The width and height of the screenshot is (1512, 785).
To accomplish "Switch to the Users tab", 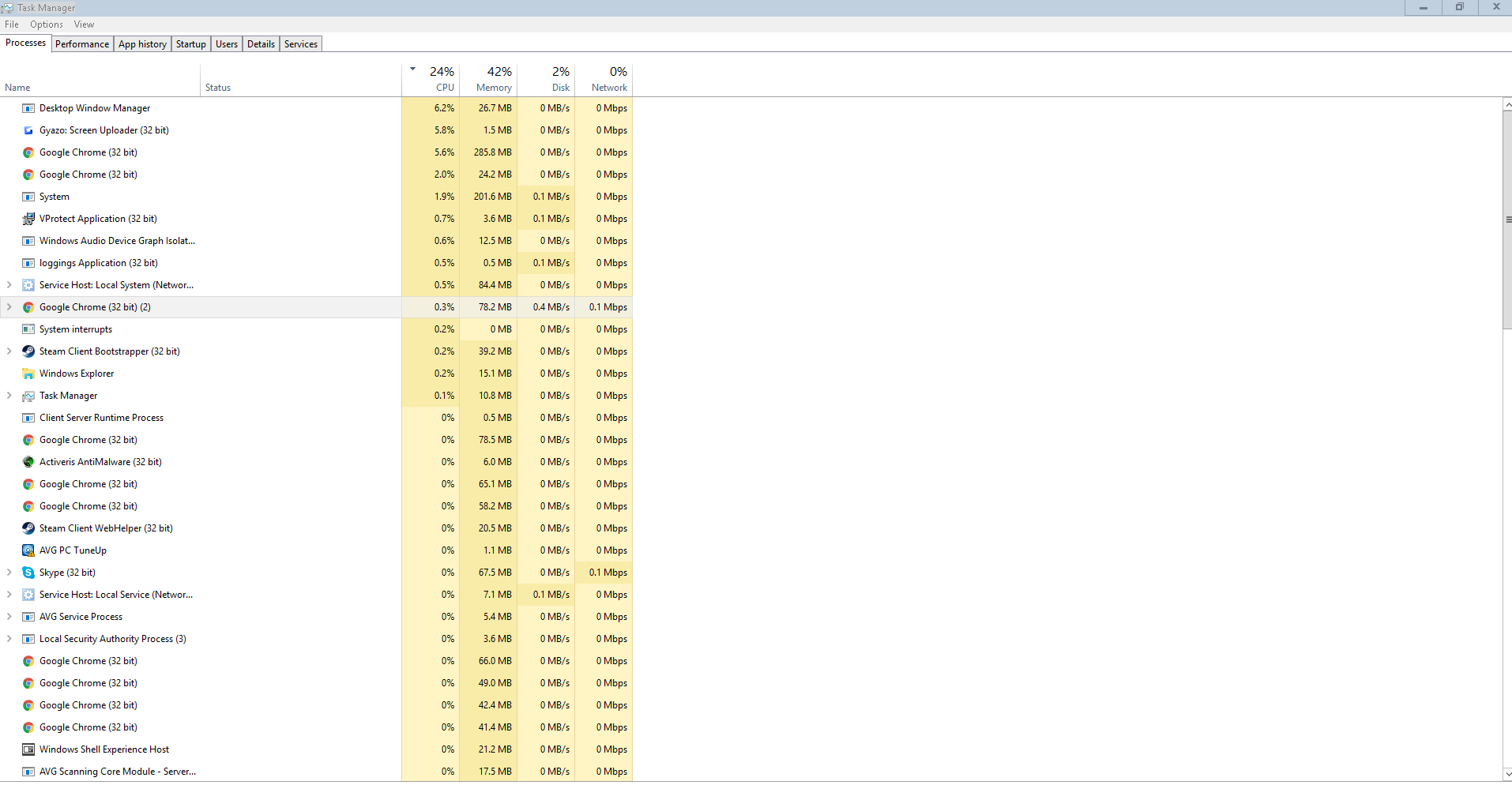I will [227, 44].
